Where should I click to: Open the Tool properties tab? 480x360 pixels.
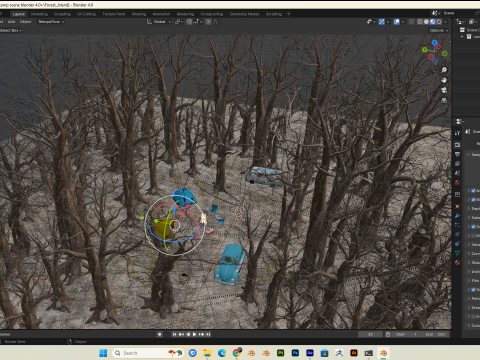pos(457,133)
